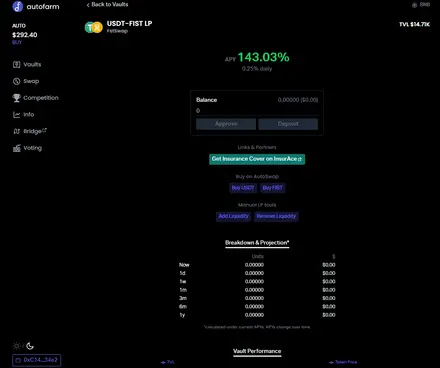This screenshot has width=440, height=368.
Task: Click the Now row label
Action: [x=184, y=265]
